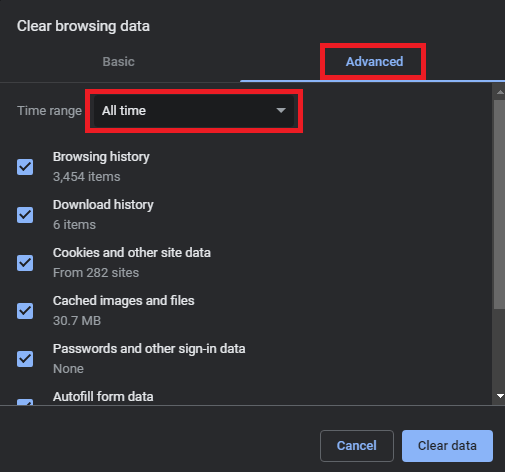Click the vertical scrollbar thumb

[x=499, y=204]
